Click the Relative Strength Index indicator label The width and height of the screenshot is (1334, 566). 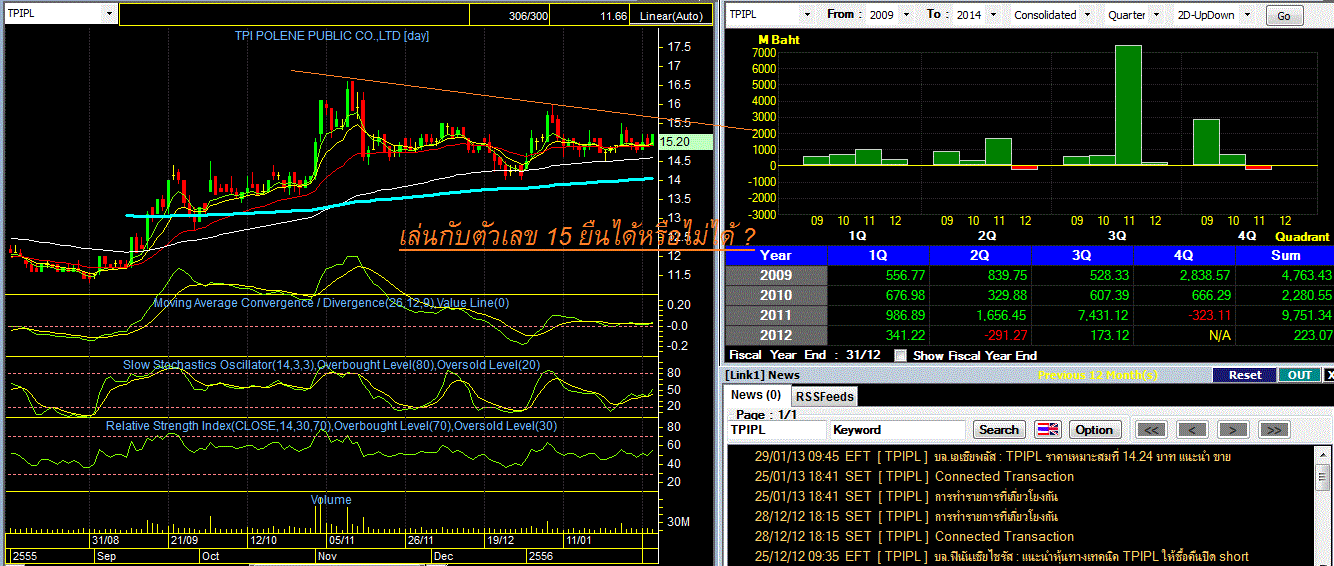click(332, 426)
